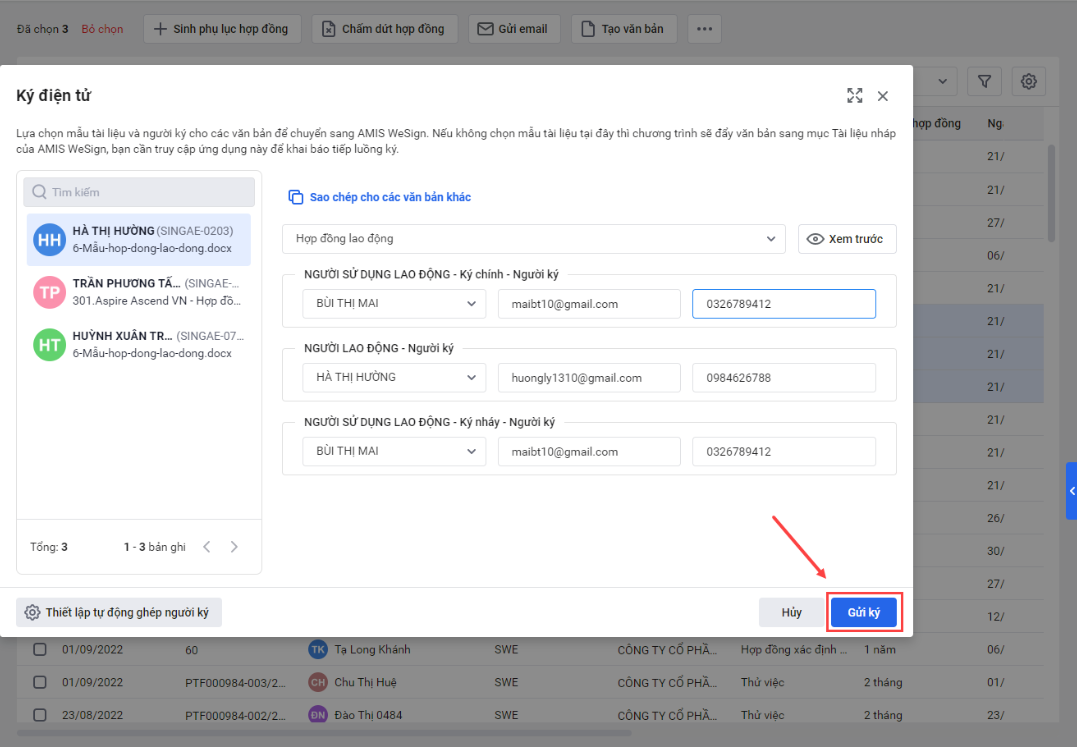Viewport: 1077px width, 747px height.
Task: Click the Tìm kiếm search field
Action: 139,192
